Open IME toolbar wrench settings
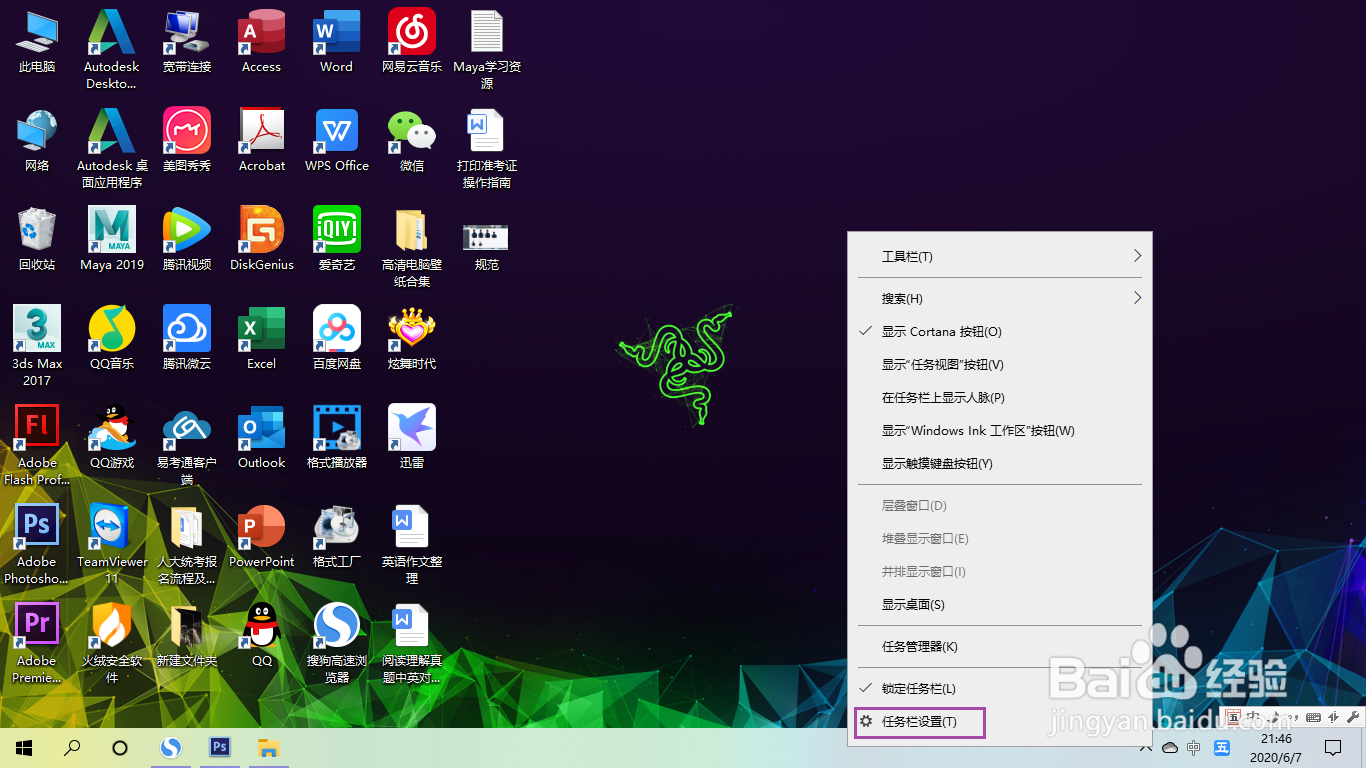 [1353, 717]
